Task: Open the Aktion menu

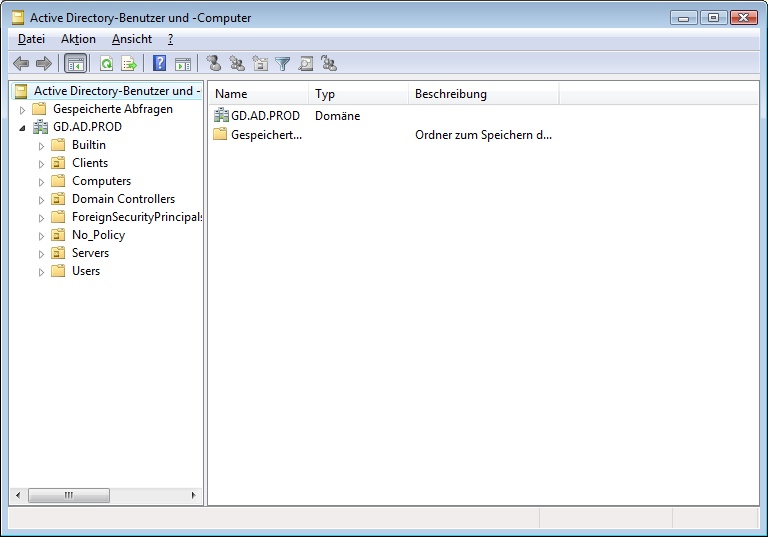Action: pos(78,39)
